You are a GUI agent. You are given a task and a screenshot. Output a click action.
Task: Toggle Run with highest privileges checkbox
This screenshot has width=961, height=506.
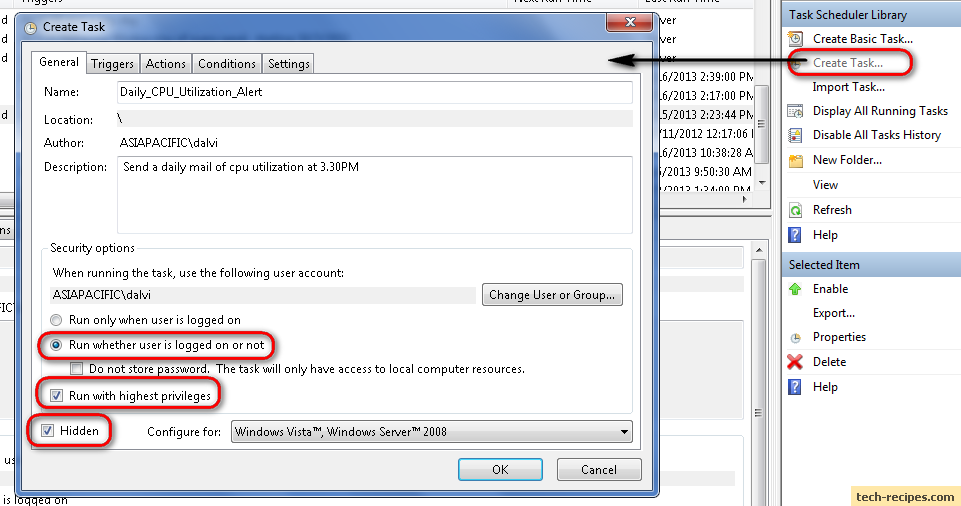pos(56,396)
